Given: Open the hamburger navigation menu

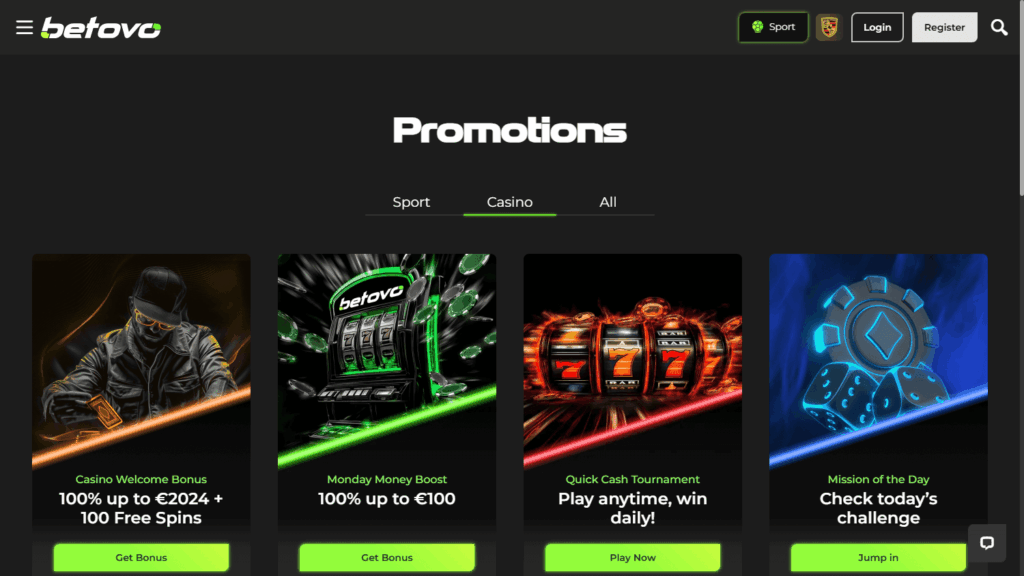Looking at the screenshot, I should click(x=24, y=27).
